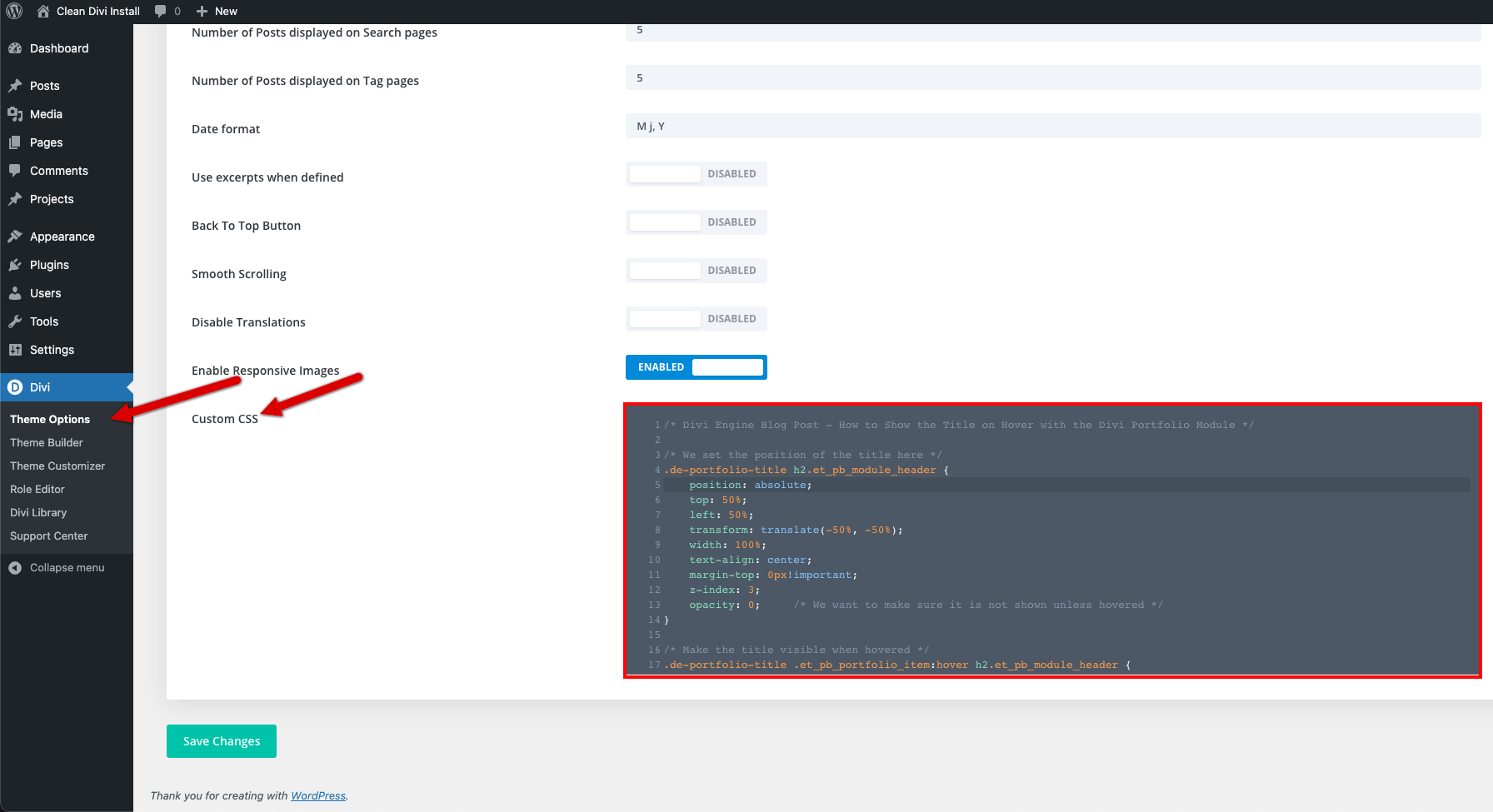
Task: Click Collapse menu text
Action: (x=67, y=568)
